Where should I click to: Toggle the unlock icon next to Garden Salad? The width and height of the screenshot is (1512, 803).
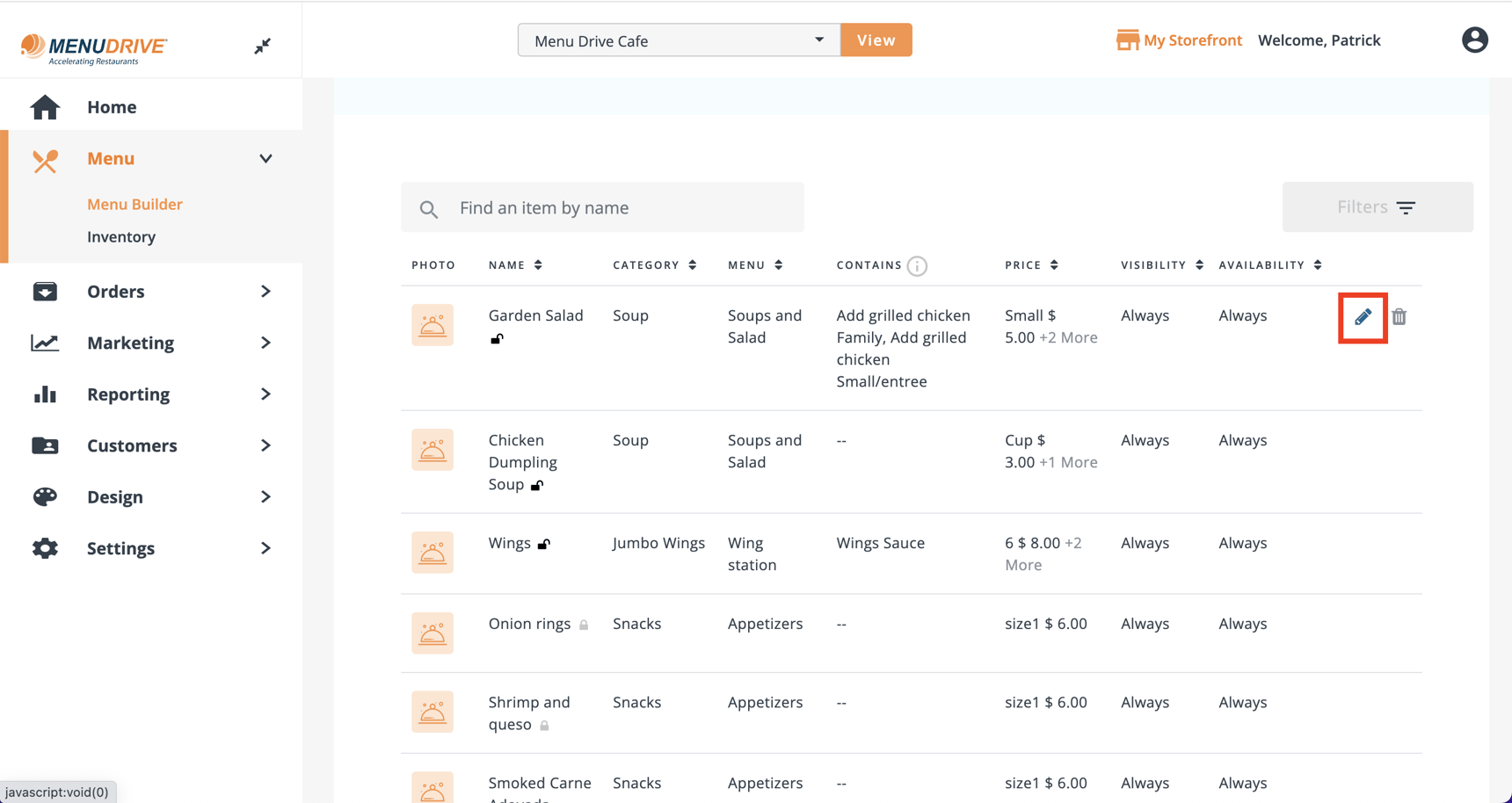click(497, 339)
